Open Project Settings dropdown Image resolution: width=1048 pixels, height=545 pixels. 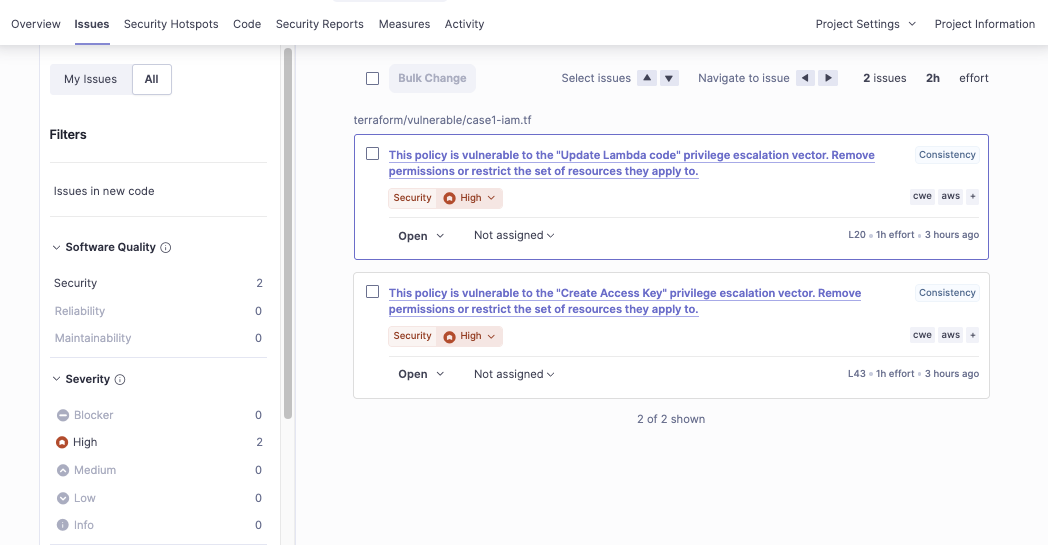click(x=866, y=24)
